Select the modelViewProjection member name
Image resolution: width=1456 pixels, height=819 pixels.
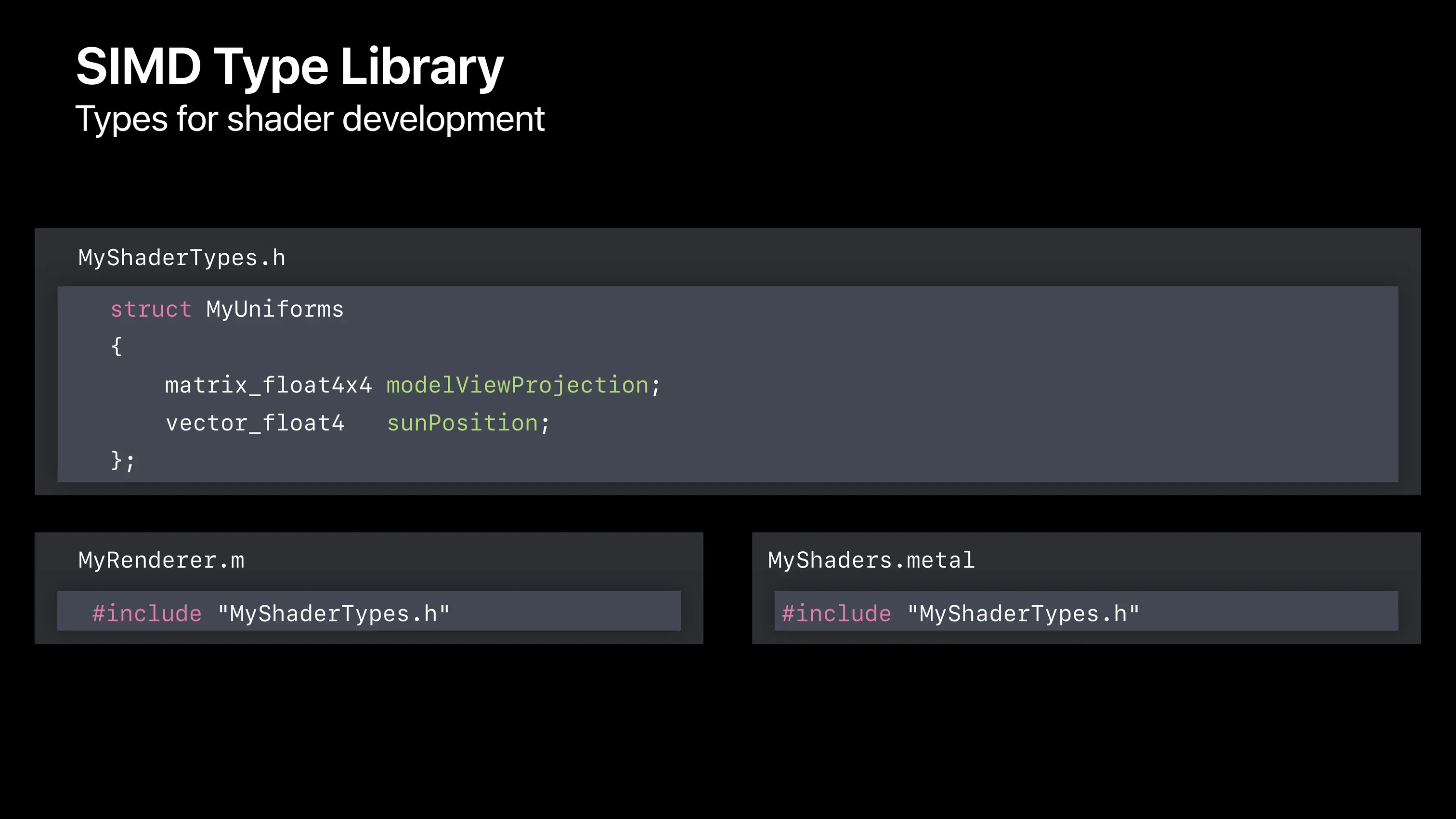click(x=517, y=386)
